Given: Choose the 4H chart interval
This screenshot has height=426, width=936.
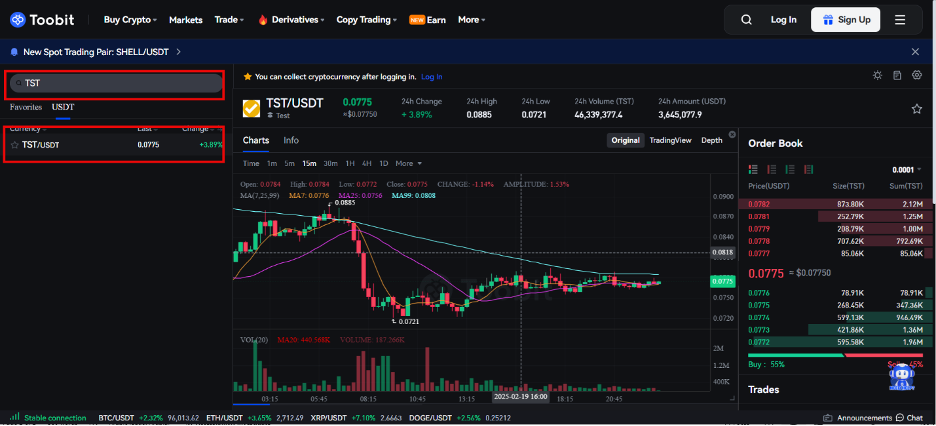Looking at the screenshot, I should click(367, 163).
